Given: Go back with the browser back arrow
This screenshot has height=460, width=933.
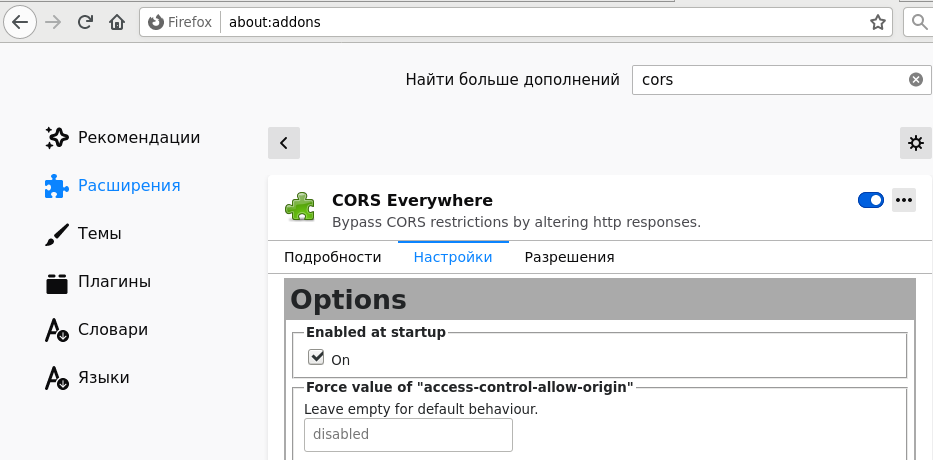Looking at the screenshot, I should tap(20, 23).
